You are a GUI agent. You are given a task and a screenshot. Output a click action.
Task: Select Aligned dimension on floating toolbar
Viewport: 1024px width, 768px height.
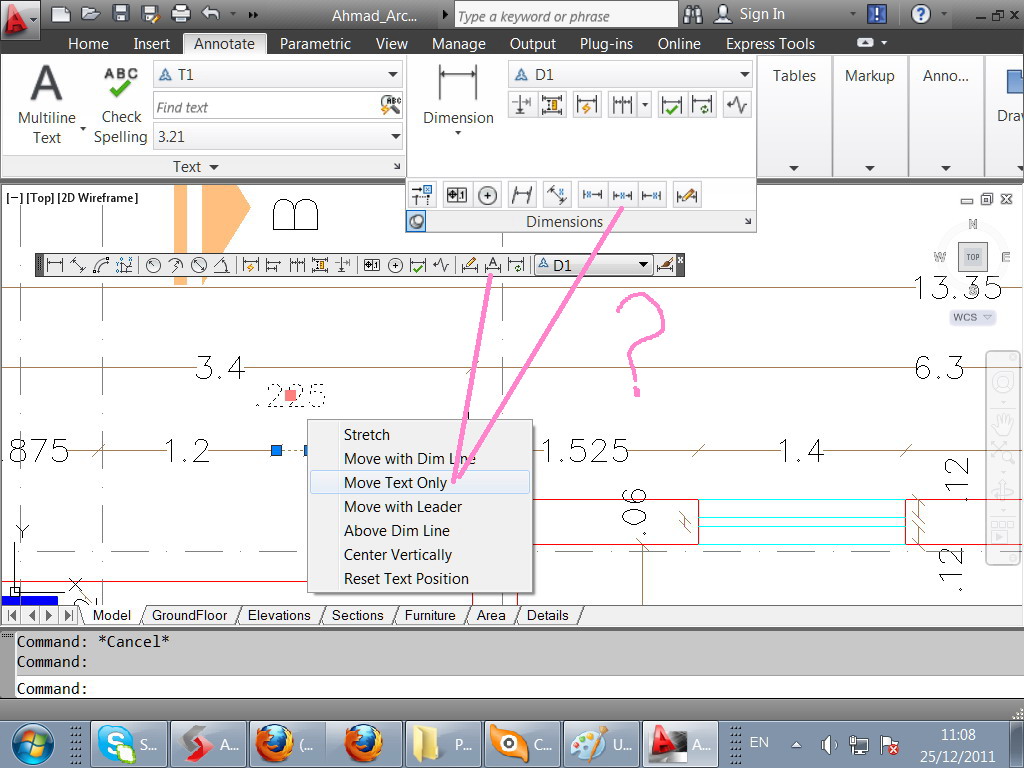click(78, 265)
